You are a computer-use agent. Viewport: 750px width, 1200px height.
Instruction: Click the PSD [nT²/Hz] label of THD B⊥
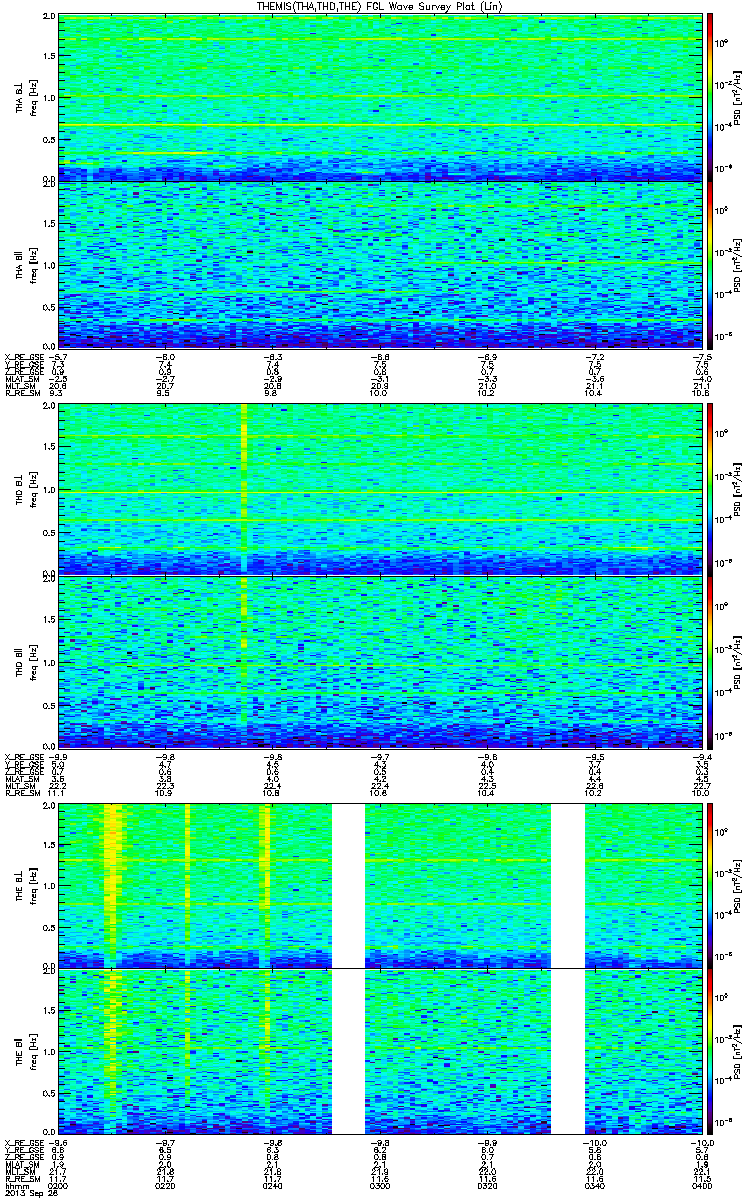[x=736, y=487]
